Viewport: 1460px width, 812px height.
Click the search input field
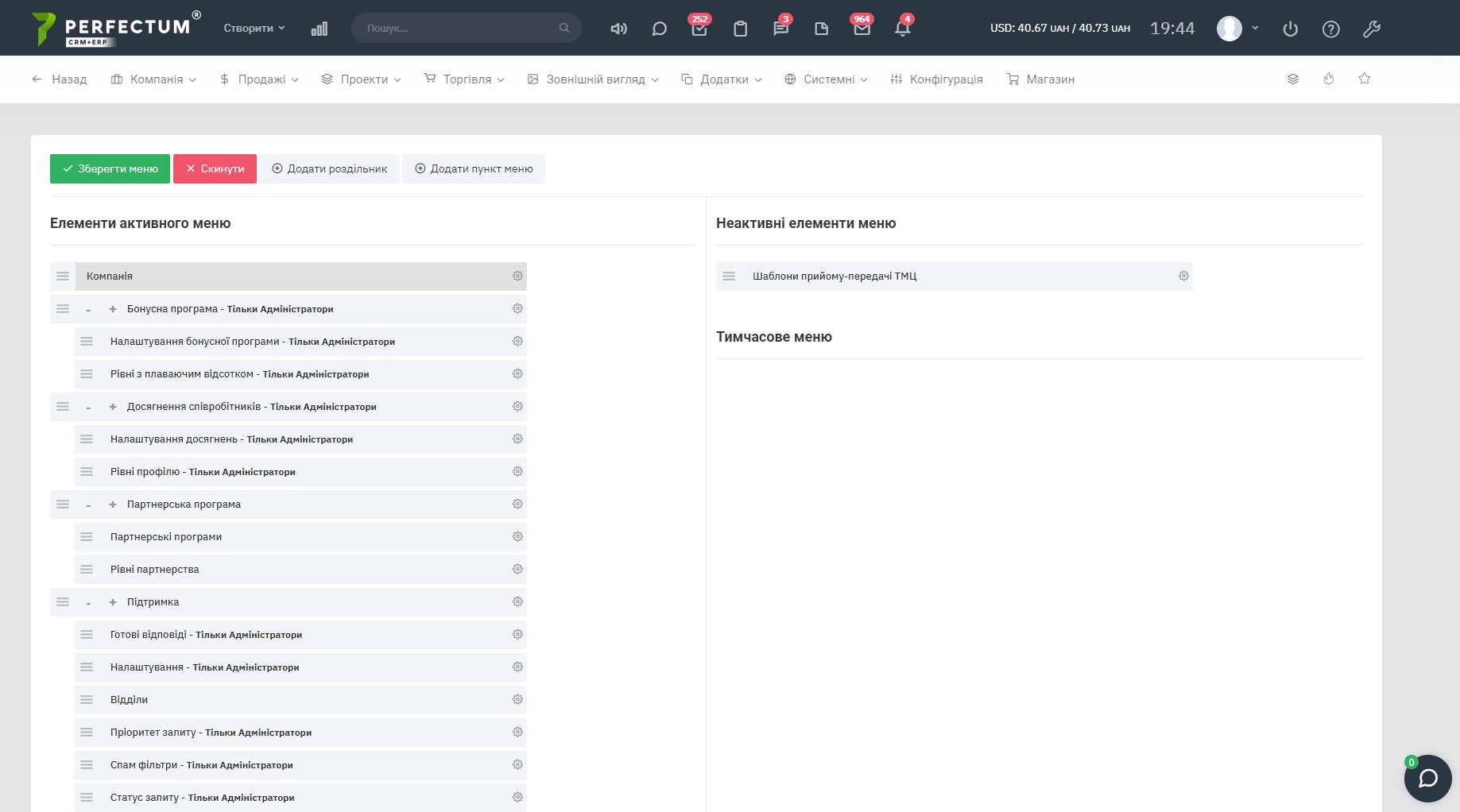(x=461, y=28)
